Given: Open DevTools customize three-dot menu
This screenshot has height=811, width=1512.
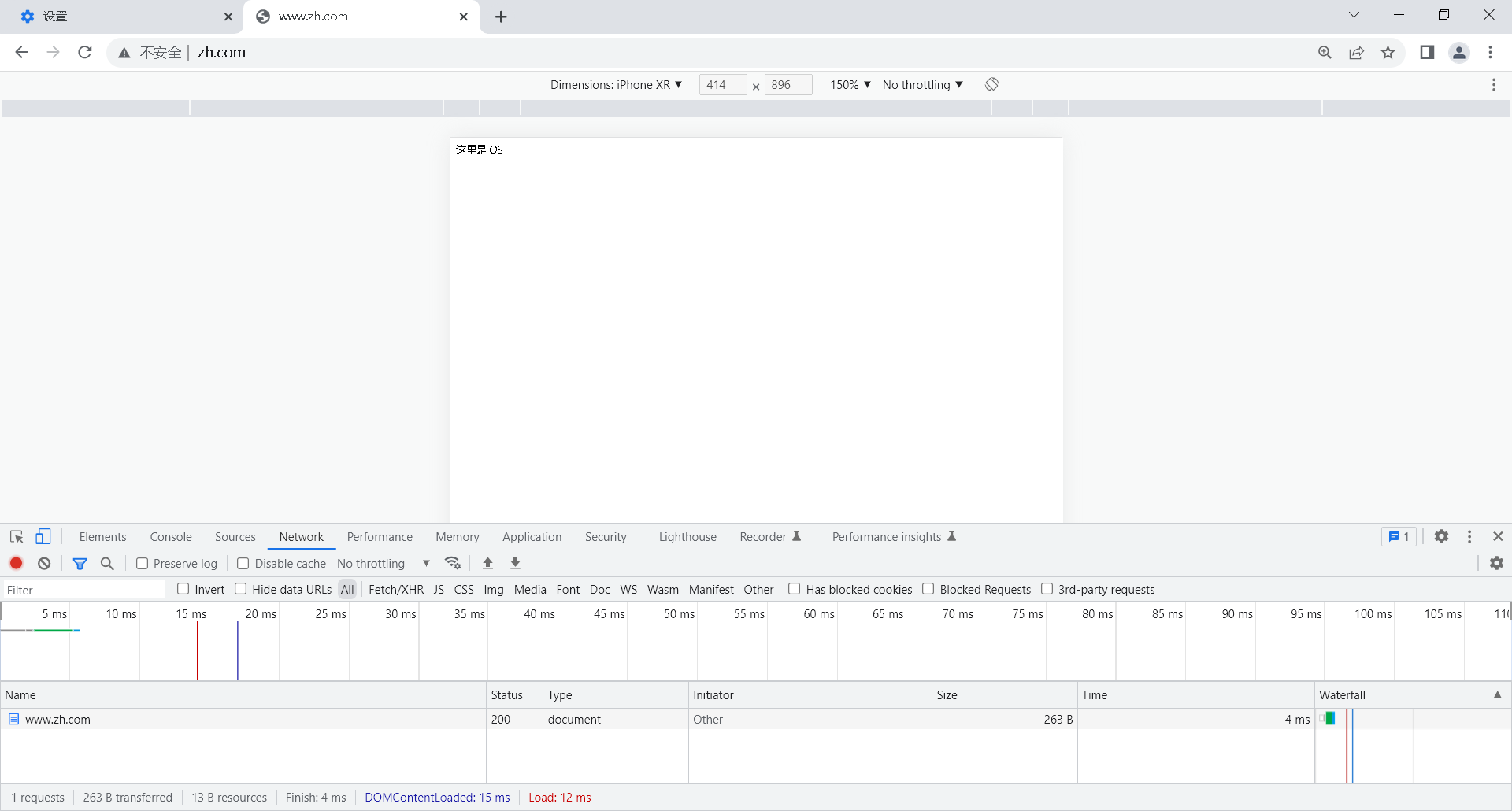Looking at the screenshot, I should coord(1469,536).
